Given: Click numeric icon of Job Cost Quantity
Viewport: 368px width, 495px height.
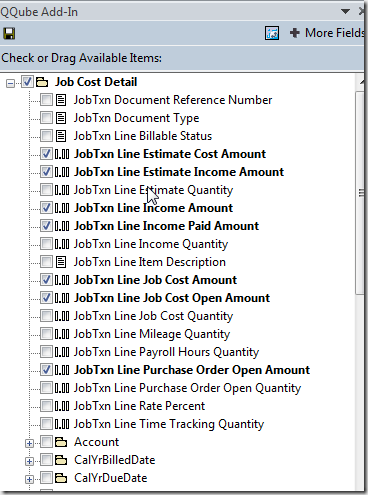Looking at the screenshot, I should 62,316.
